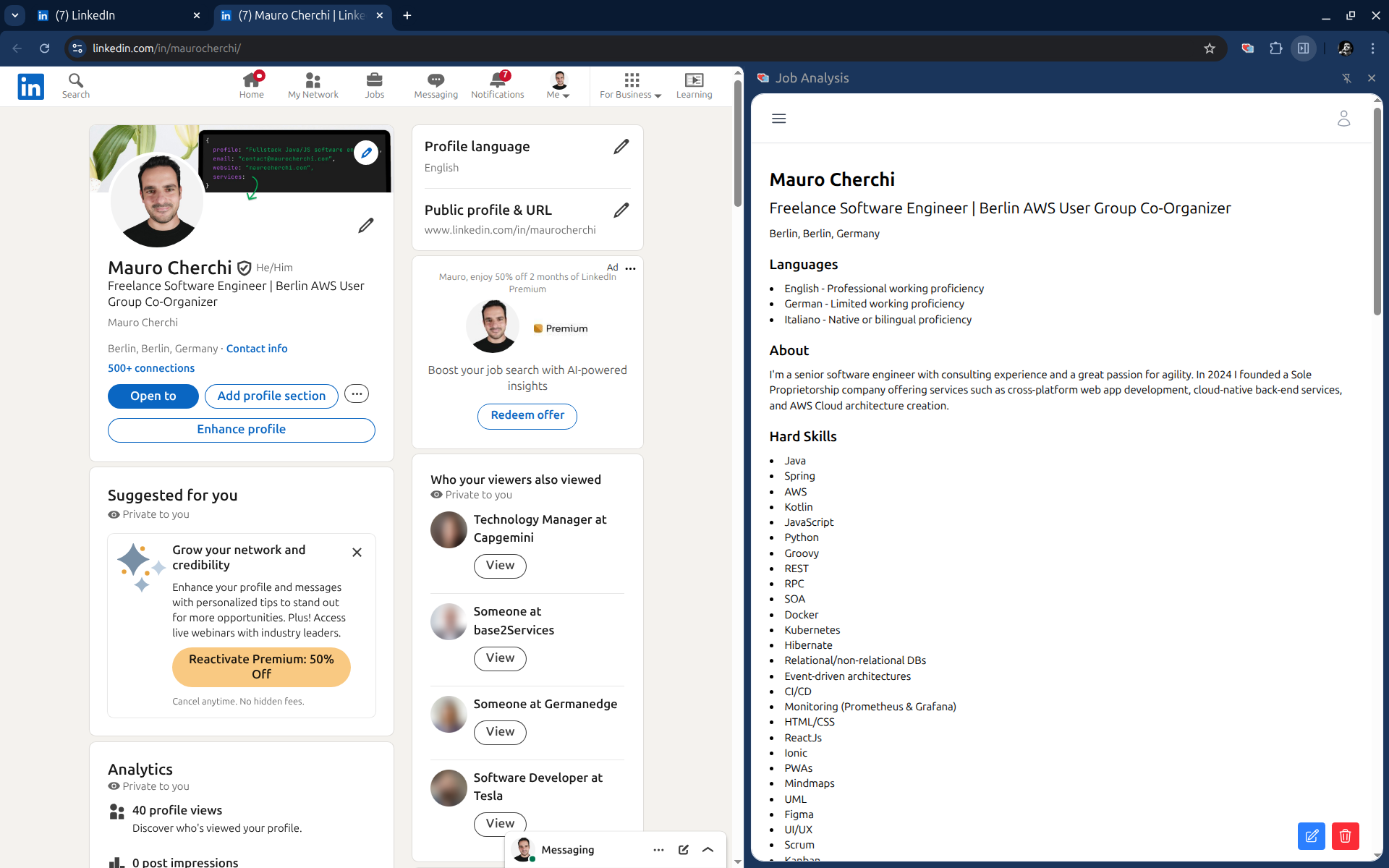This screenshot has width=1389, height=868.
Task: Click the blue edit button in Job Analysis
Action: (x=1311, y=836)
